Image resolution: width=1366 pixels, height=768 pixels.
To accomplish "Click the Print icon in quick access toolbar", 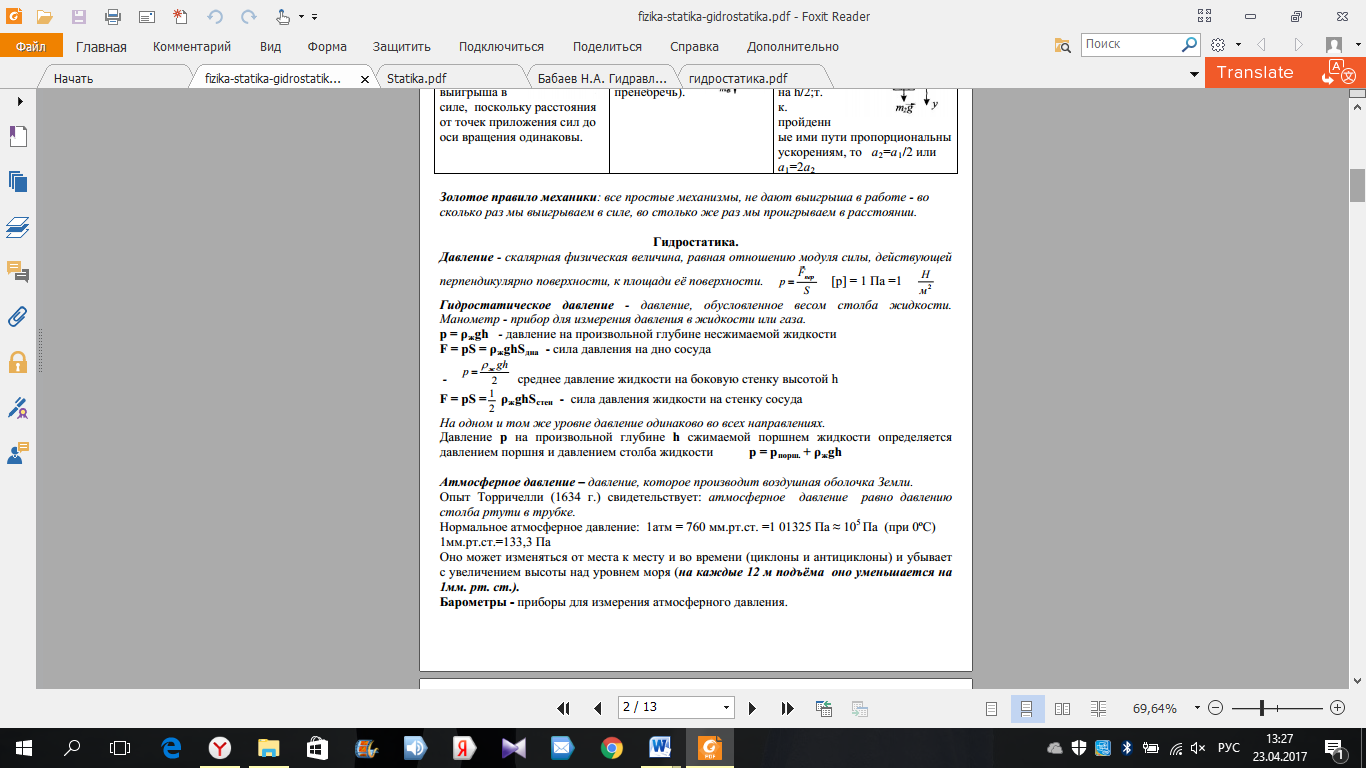I will click(x=113, y=17).
